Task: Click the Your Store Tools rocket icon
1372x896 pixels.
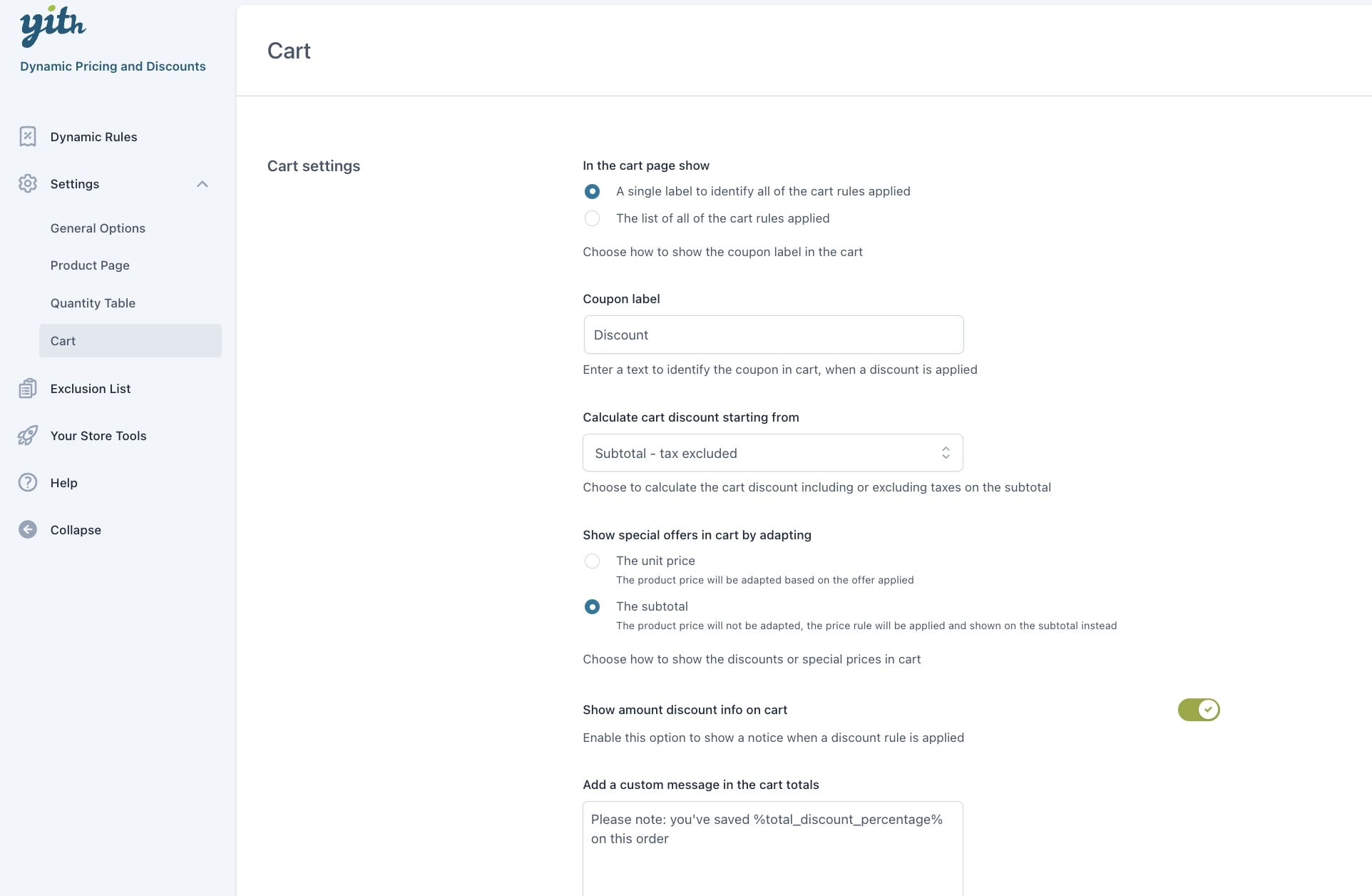Action: (x=28, y=435)
